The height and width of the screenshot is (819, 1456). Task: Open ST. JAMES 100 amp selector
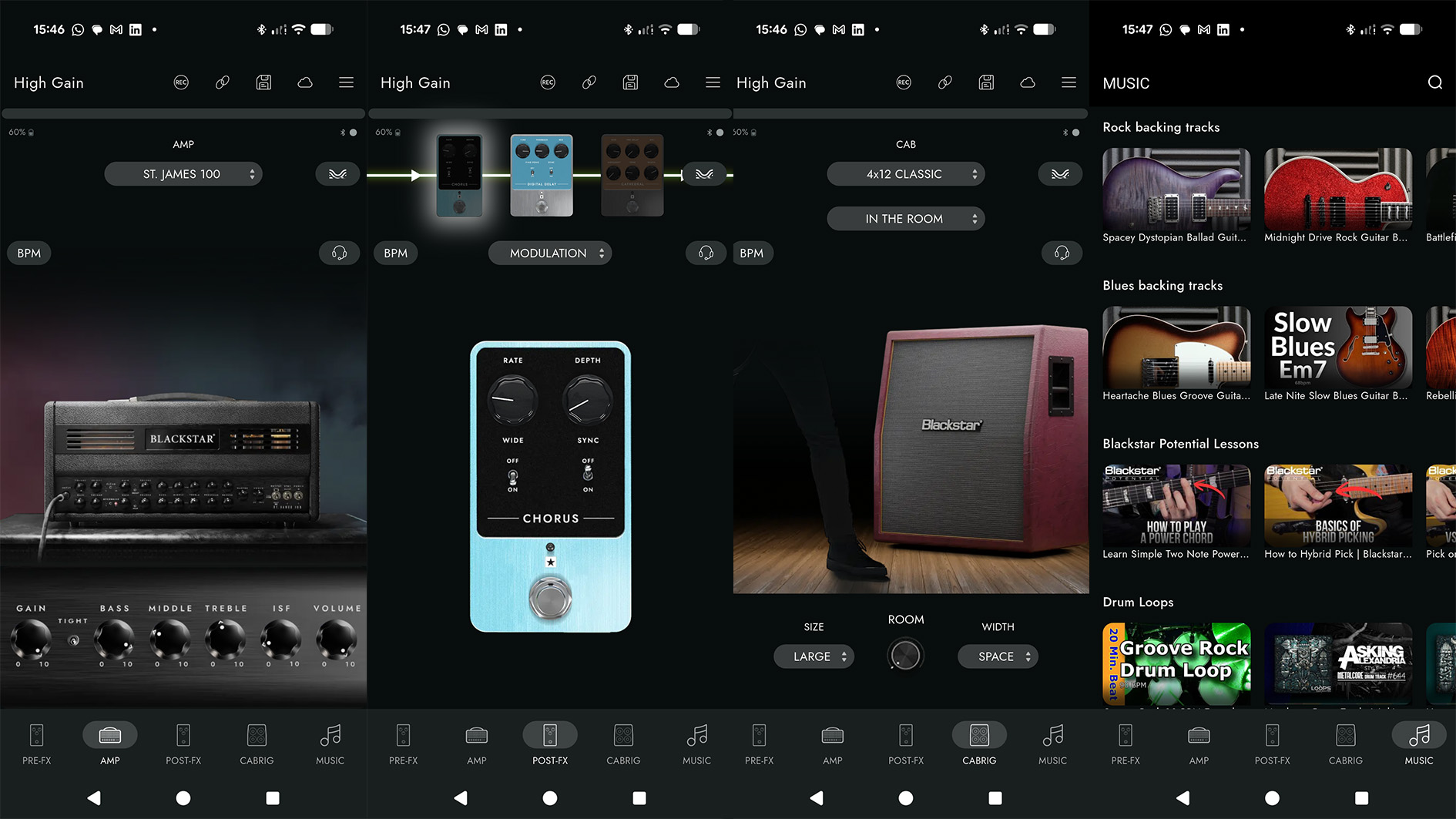coord(183,174)
